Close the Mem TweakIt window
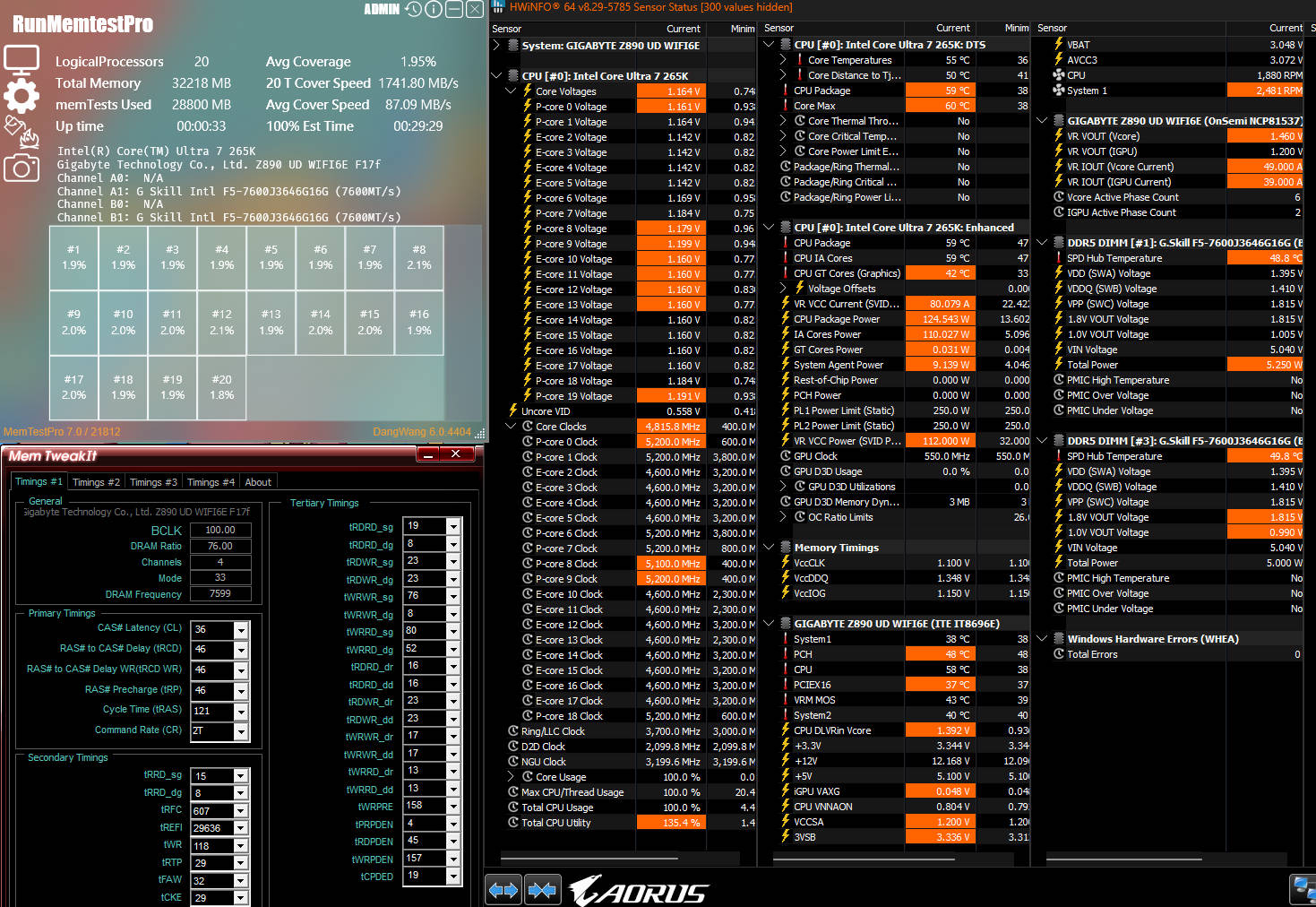Viewport: 1316px width, 907px height. coord(456,454)
